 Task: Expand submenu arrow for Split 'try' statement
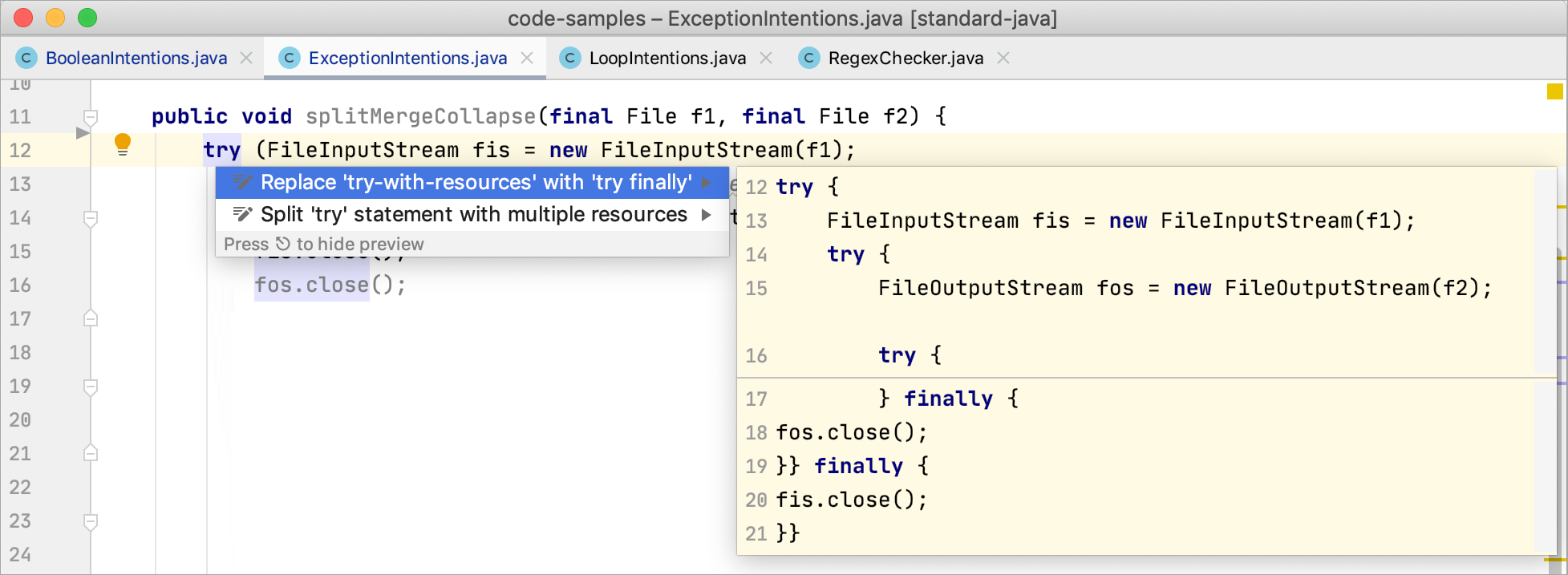[x=707, y=215]
